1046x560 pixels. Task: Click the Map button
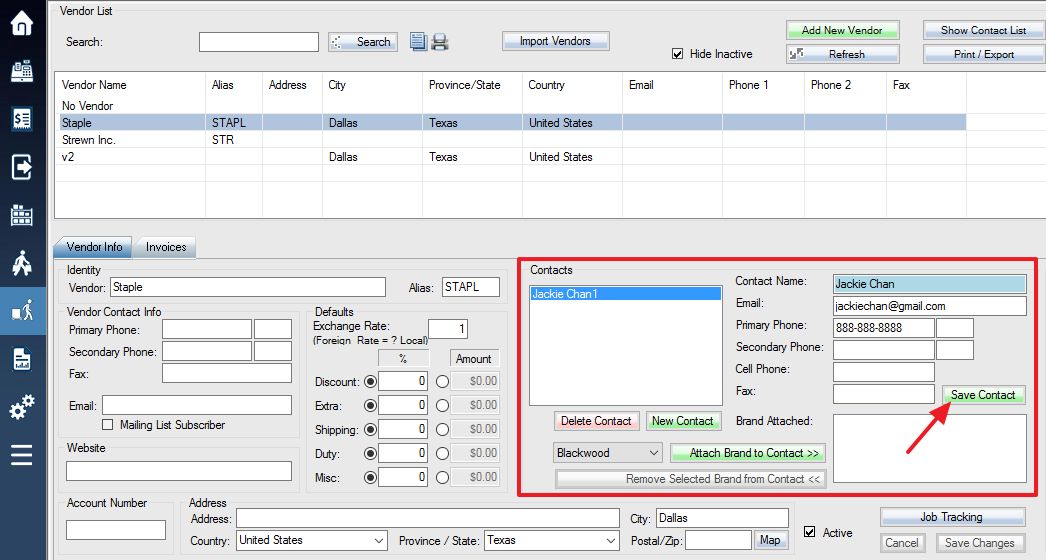[x=770, y=540]
